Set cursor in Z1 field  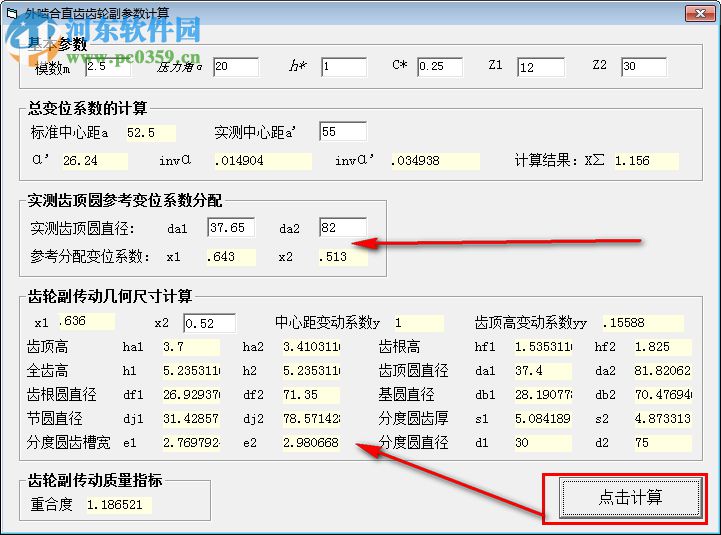click(x=541, y=67)
